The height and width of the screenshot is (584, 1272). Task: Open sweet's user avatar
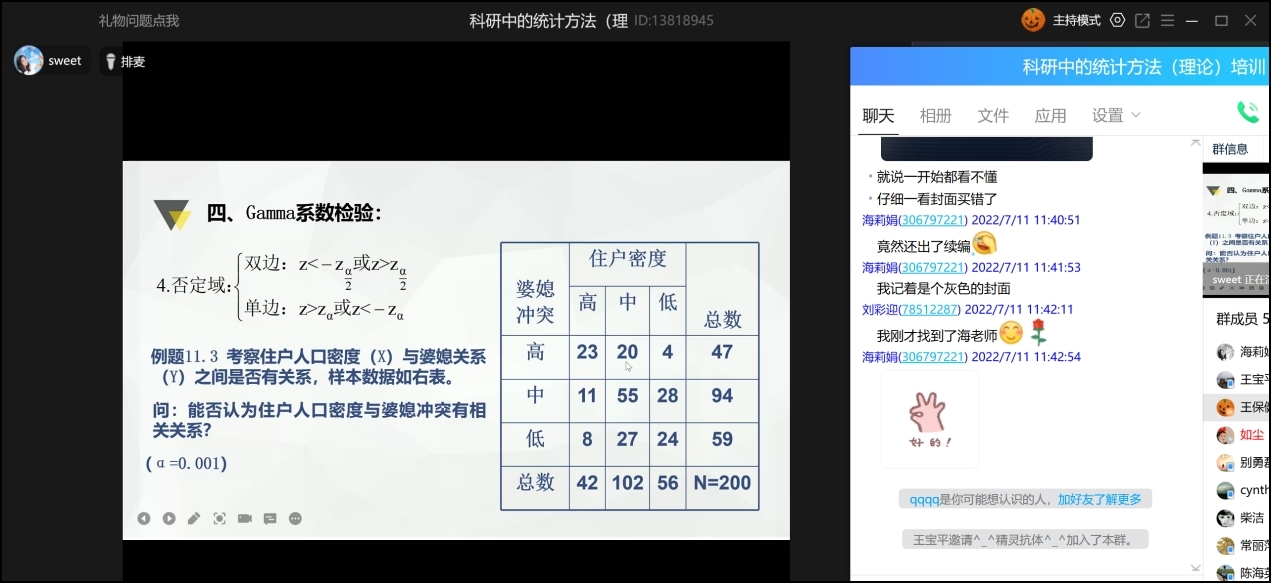29,61
